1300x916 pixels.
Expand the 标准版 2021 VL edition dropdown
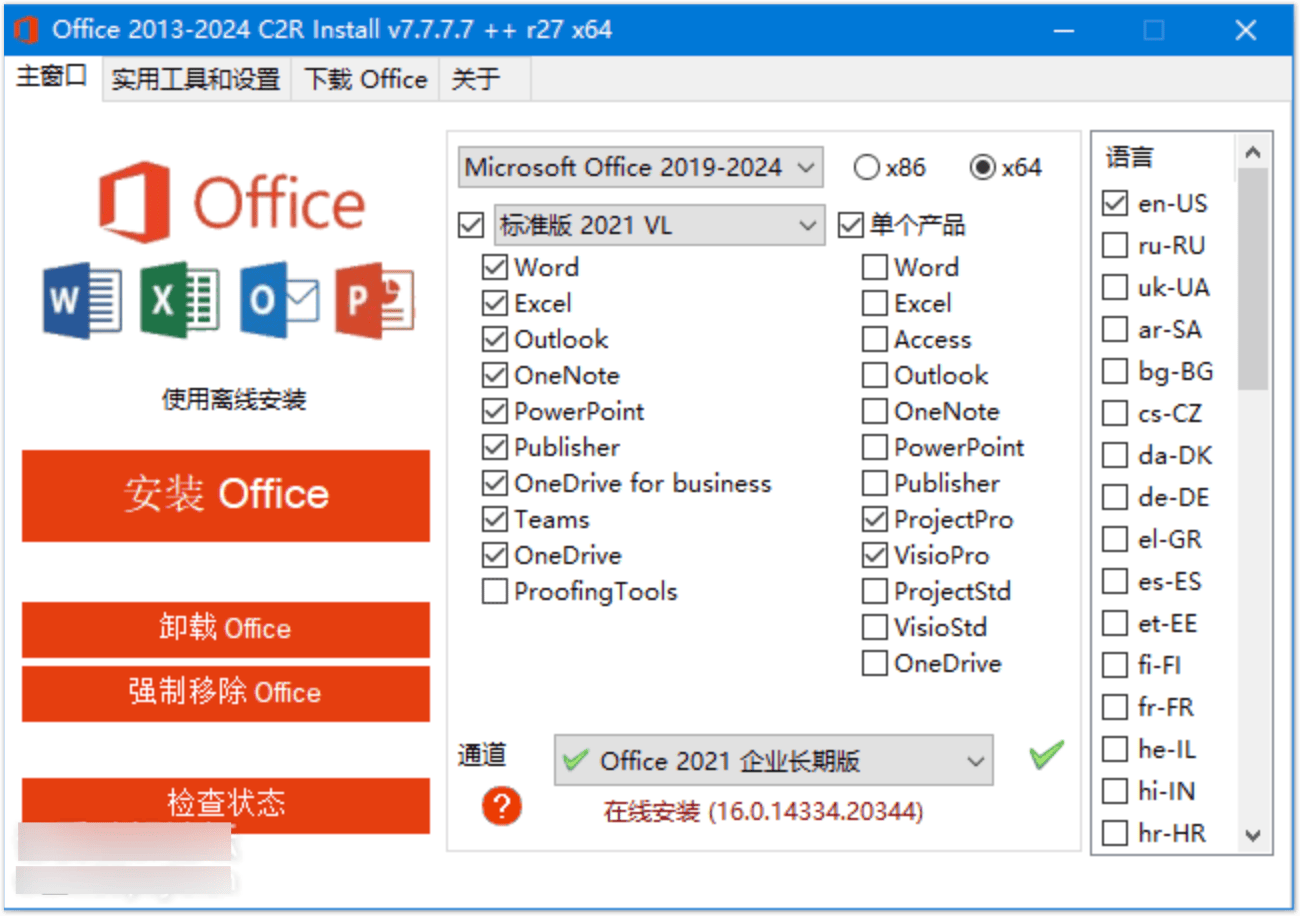[659, 226]
